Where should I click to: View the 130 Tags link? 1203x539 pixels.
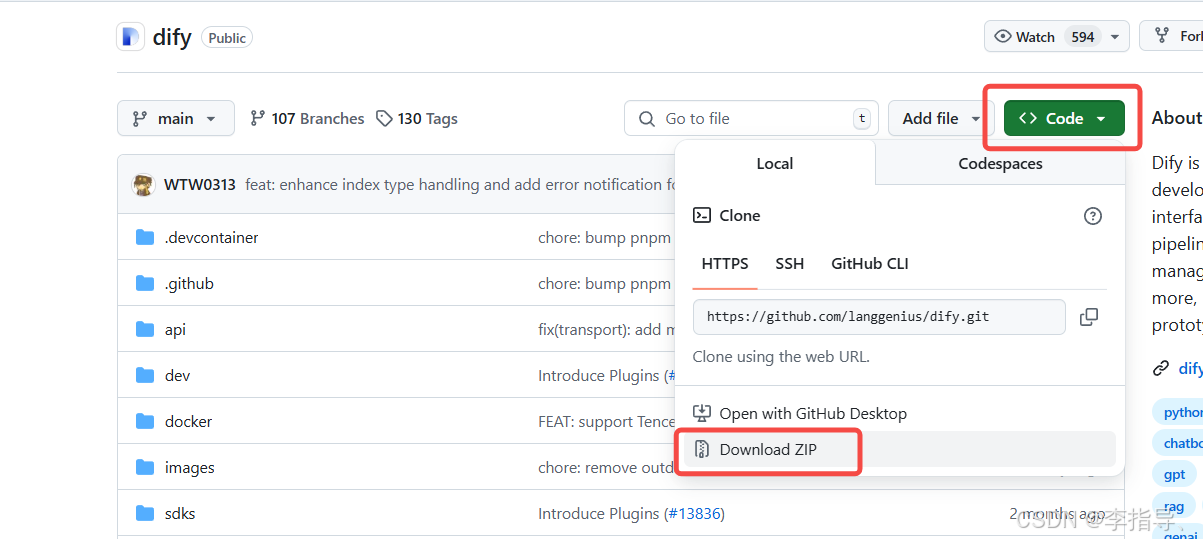click(x=417, y=118)
